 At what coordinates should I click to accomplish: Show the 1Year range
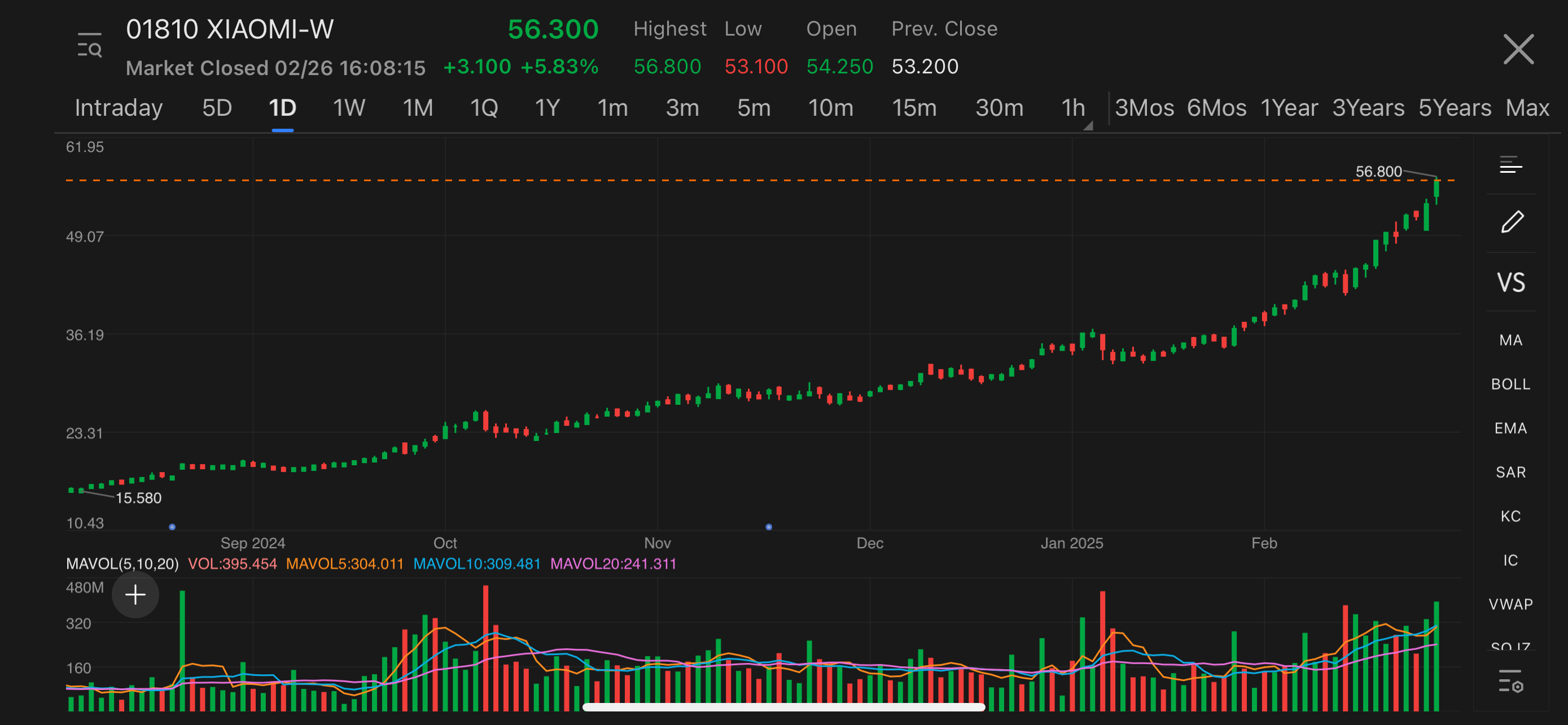[x=1289, y=108]
